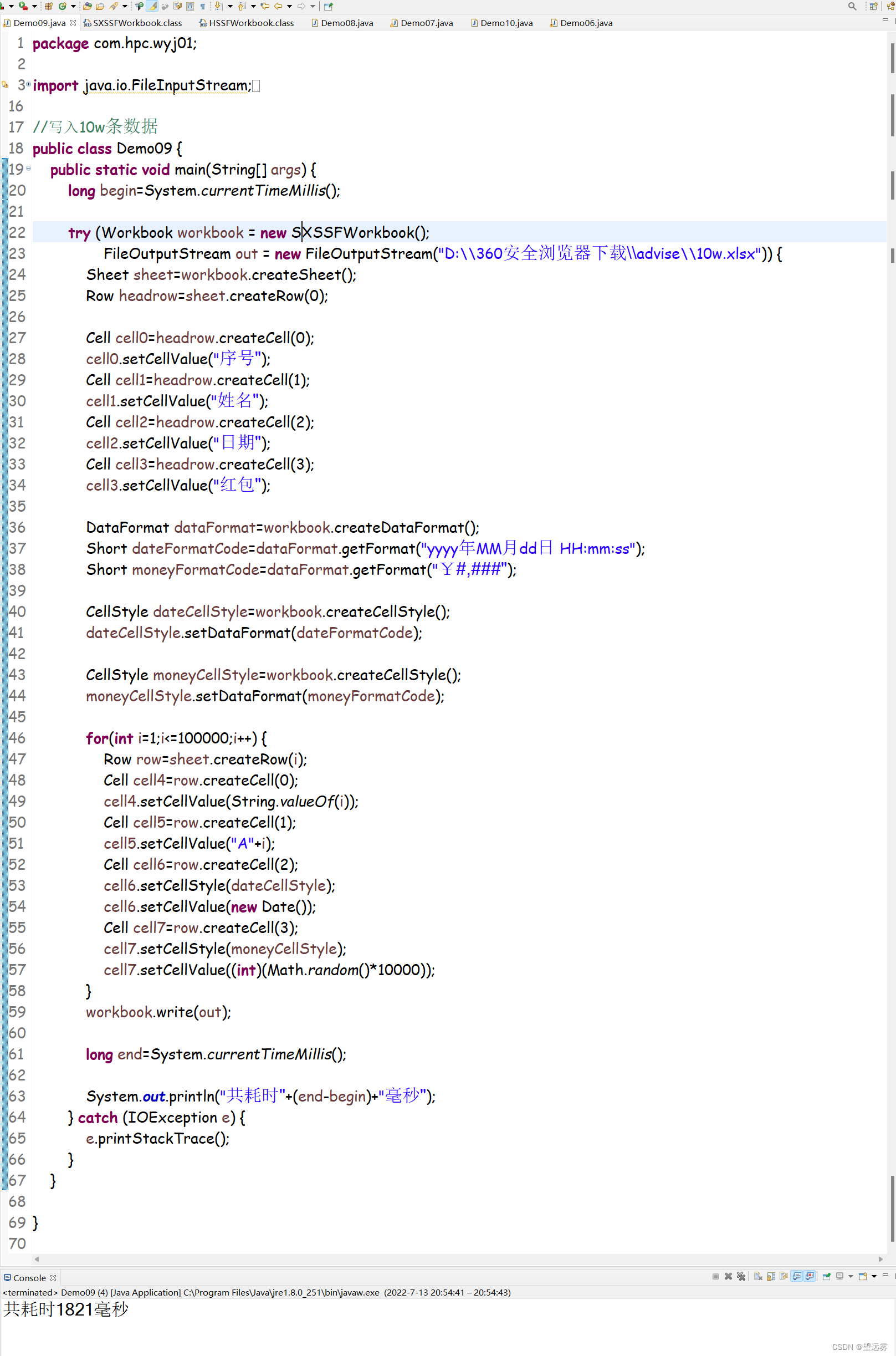Screen dimensions: 896x1356
Task: Toggle Block Selection Mode button
Action: point(190,6)
